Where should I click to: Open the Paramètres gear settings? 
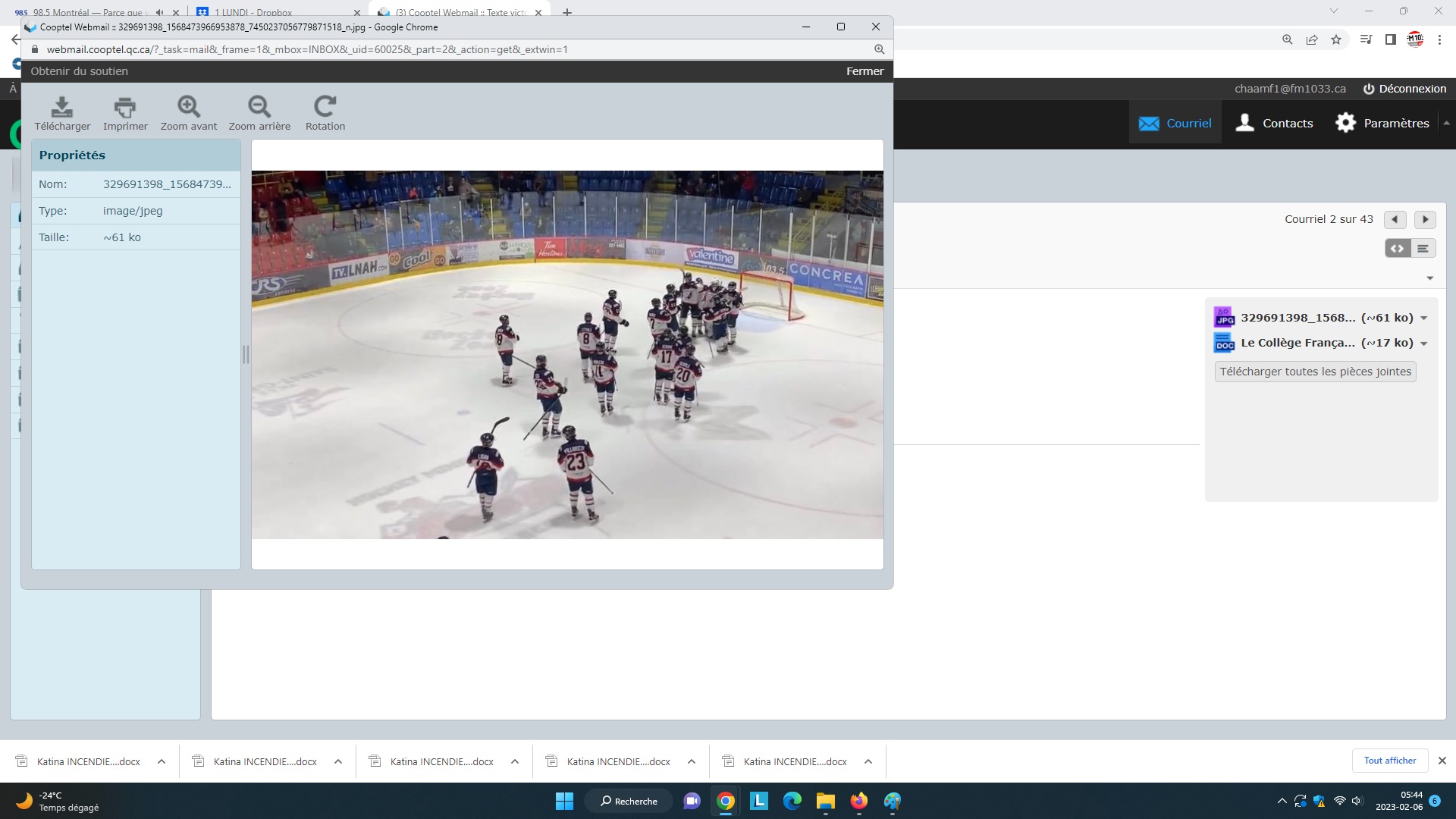(1382, 123)
